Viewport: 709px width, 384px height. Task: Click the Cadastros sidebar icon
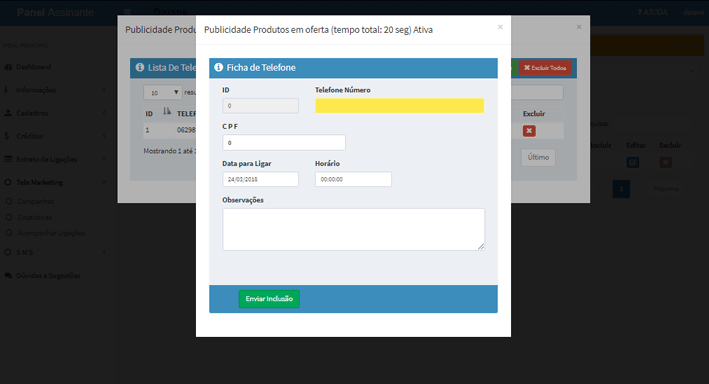click(x=8, y=113)
